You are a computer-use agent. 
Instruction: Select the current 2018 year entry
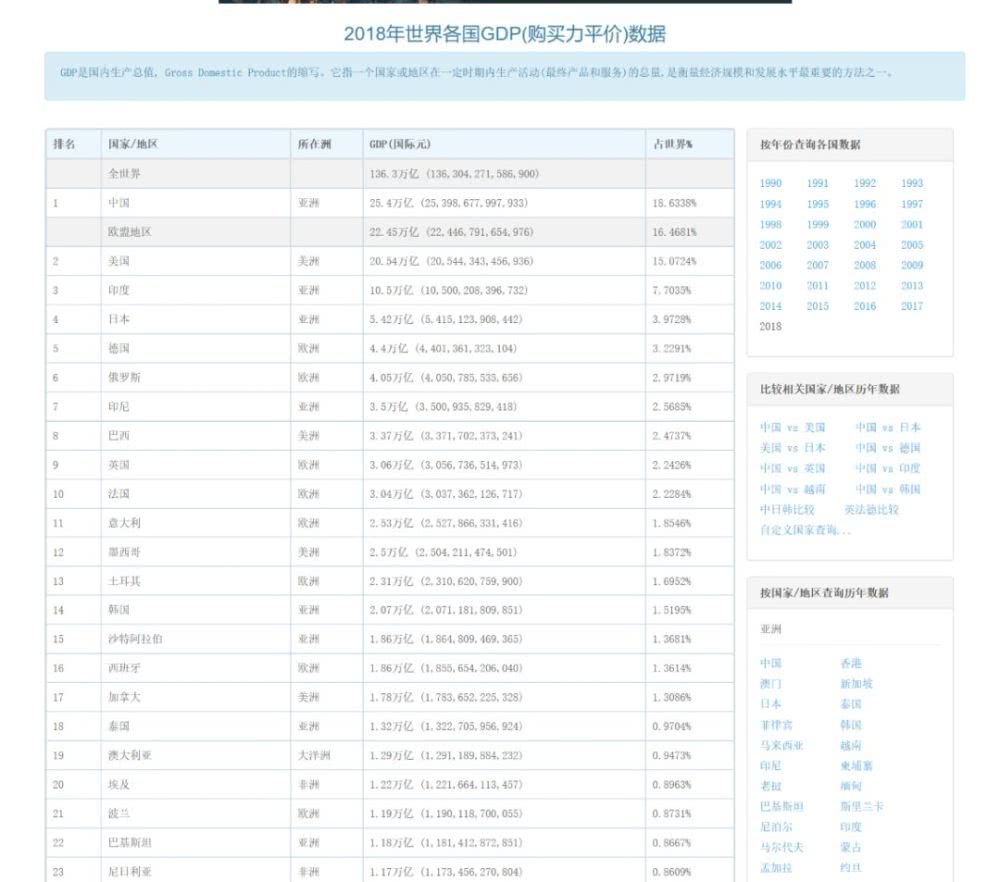tap(770, 327)
